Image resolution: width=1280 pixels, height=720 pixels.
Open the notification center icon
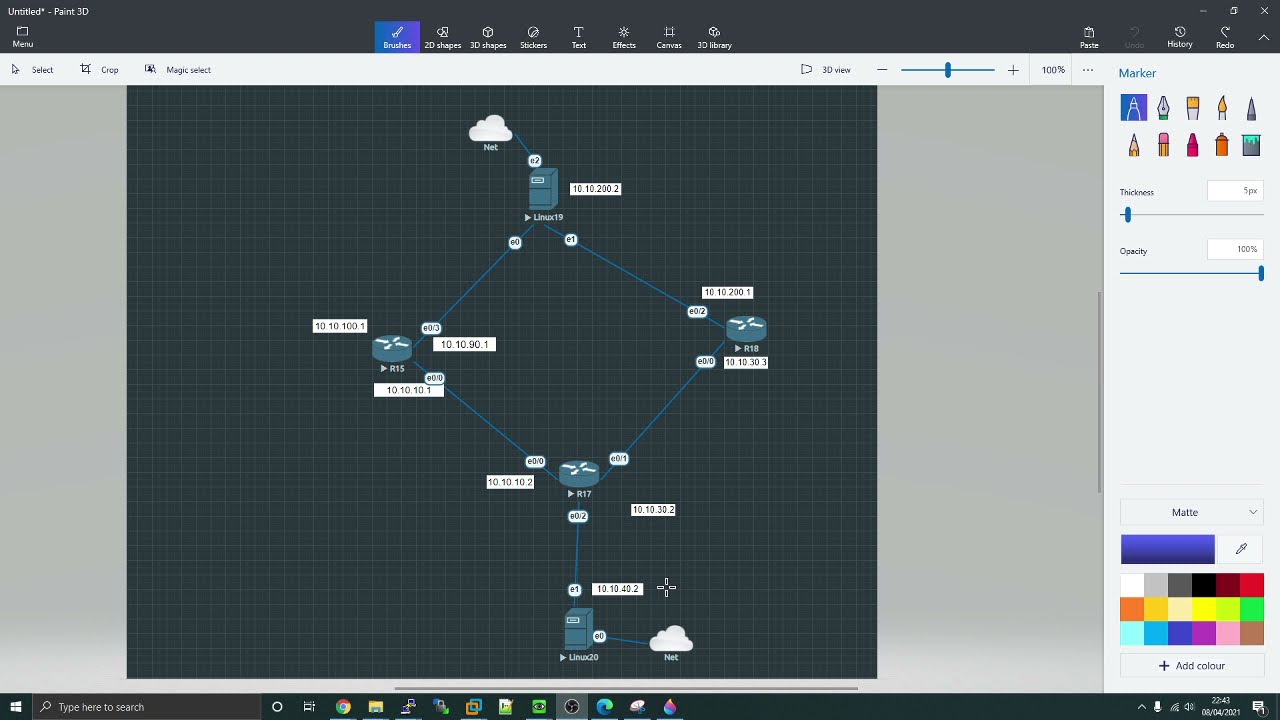(1259, 707)
